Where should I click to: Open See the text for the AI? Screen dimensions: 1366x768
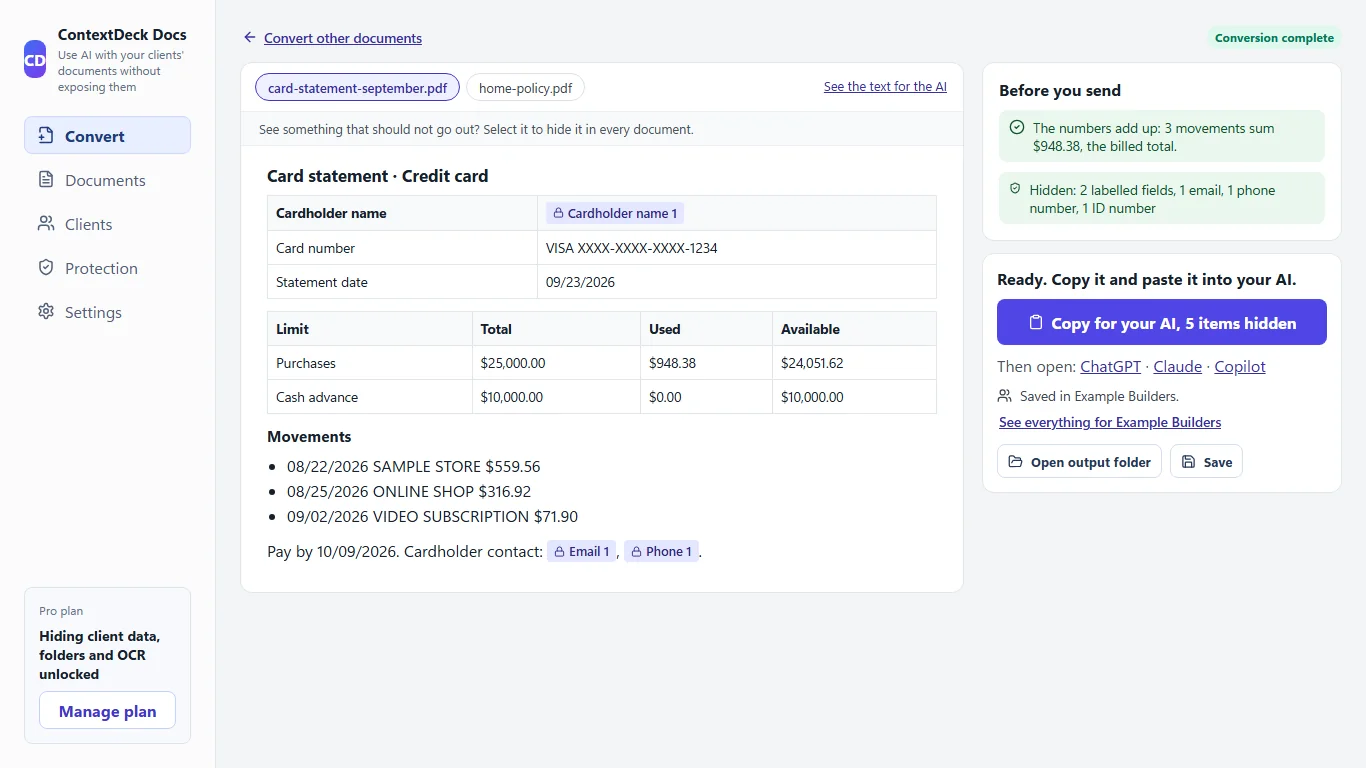885,87
